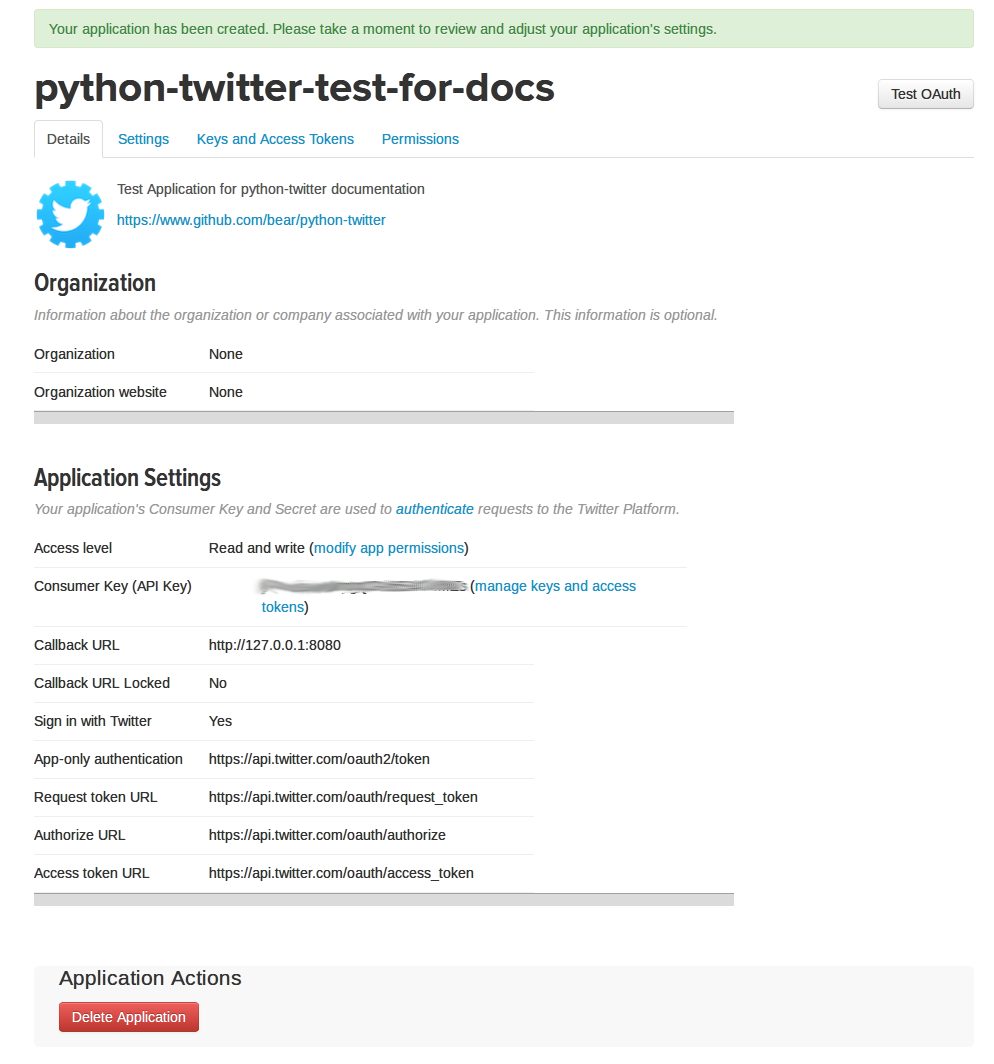Click the red Delete Application button
Viewport: 994px width, 1064px height.
pos(129,1017)
